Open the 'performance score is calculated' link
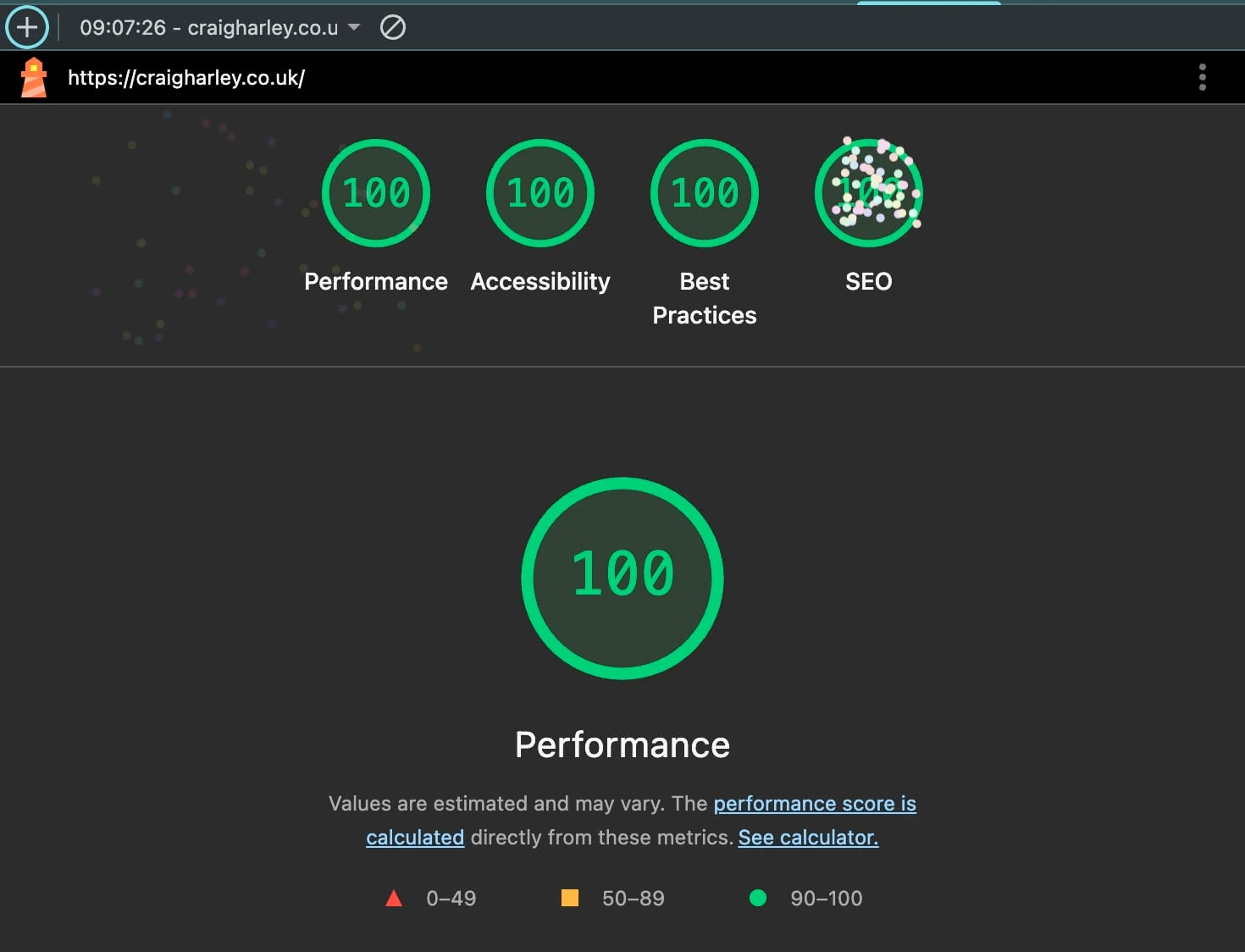 tap(815, 803)
